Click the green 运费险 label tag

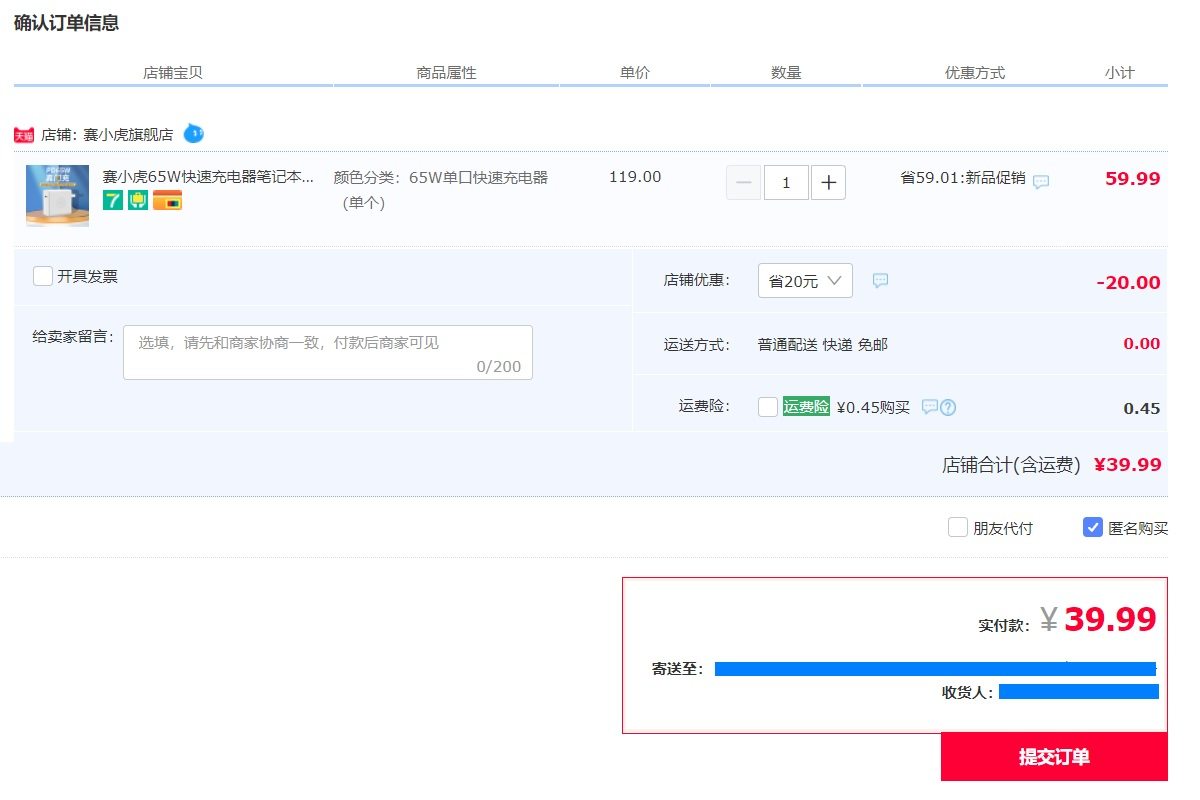(806, 407)
